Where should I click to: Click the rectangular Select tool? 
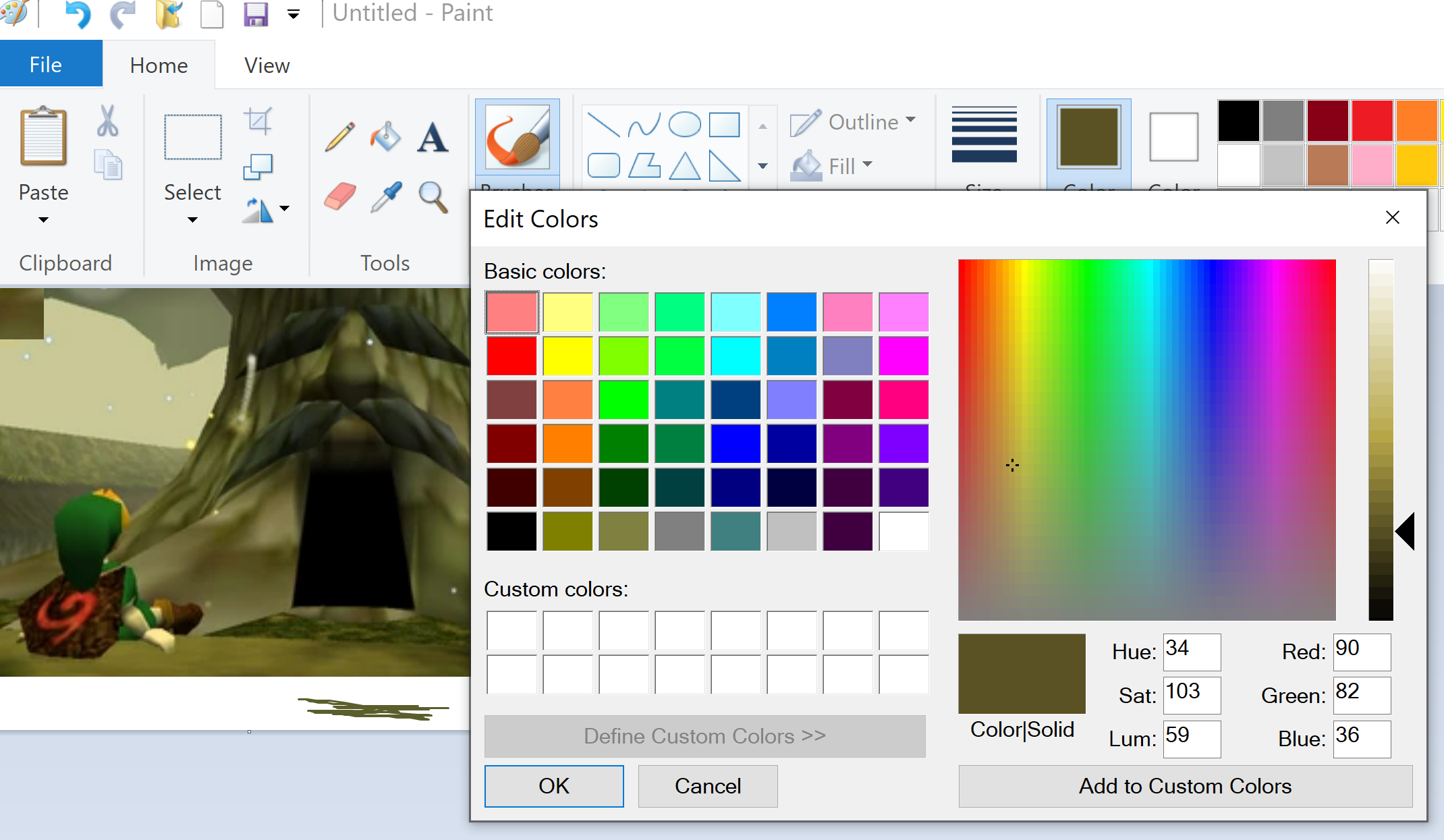coord(193,137)
